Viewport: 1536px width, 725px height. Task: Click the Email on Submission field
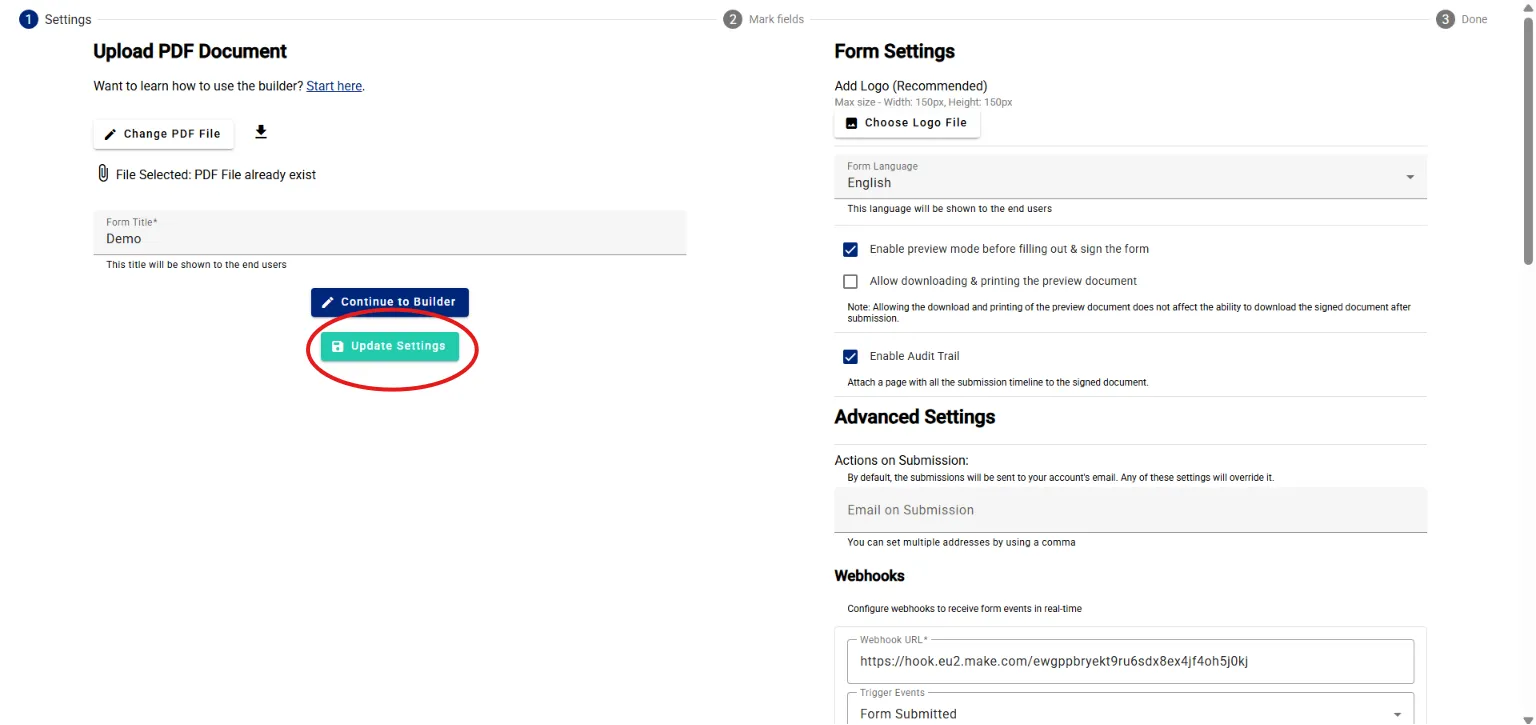coord(1131,510)
